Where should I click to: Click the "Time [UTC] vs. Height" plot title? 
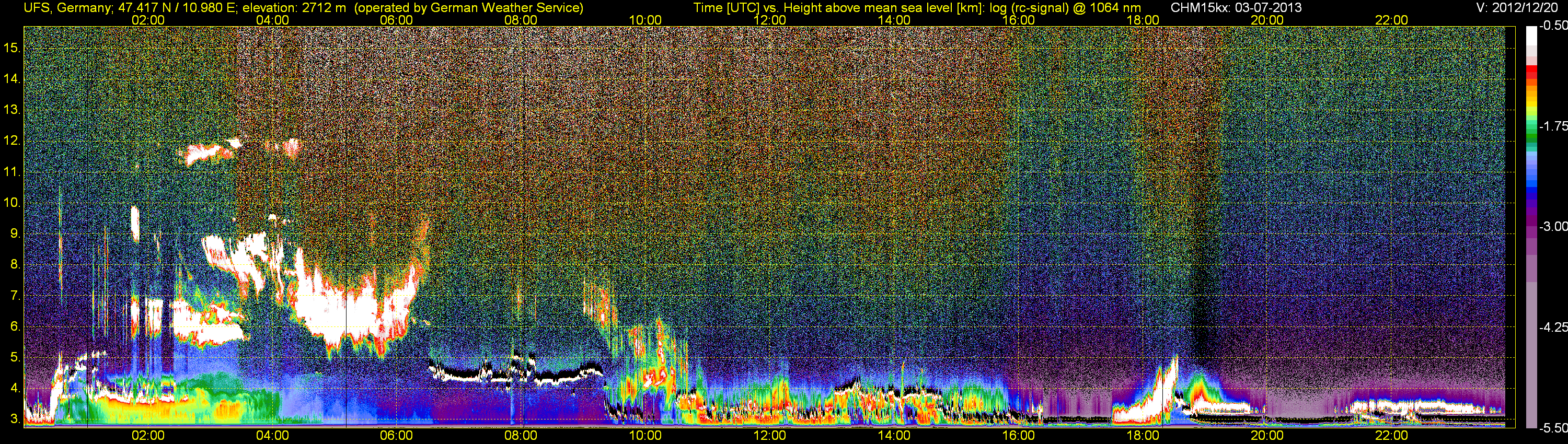coord(917,8)
